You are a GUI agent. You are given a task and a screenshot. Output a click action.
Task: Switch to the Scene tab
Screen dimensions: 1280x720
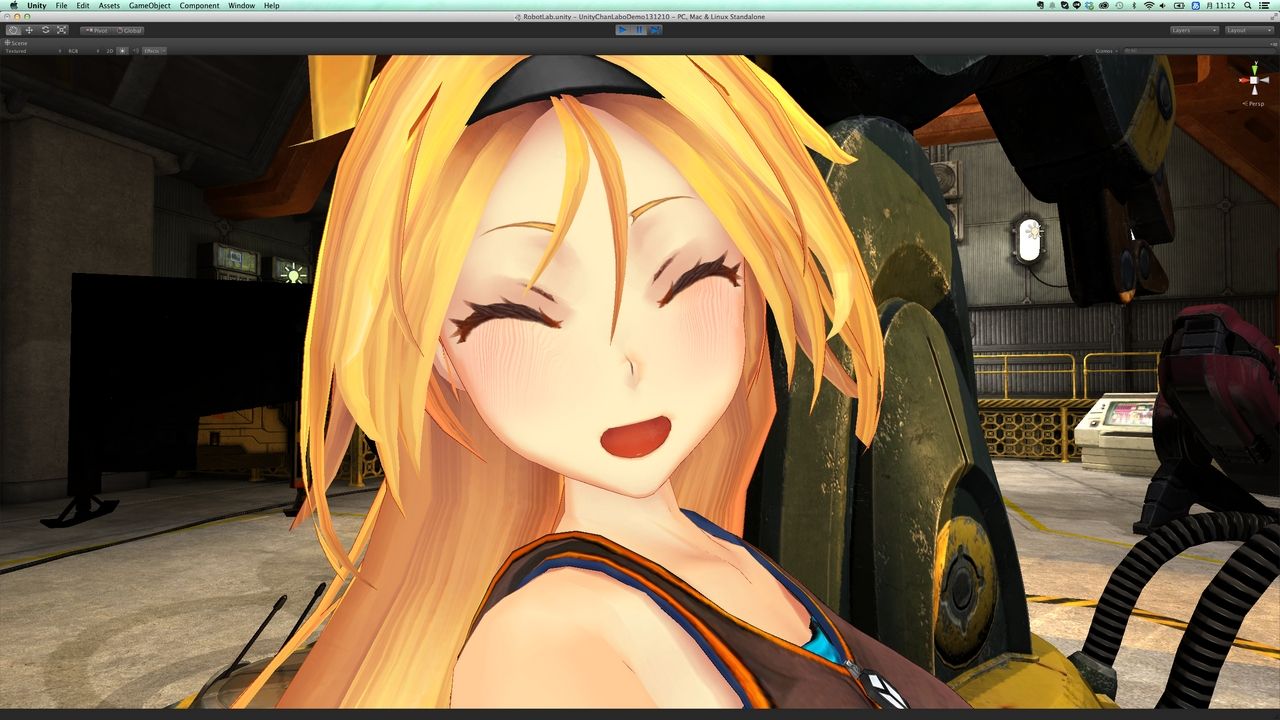coord(18,43)
